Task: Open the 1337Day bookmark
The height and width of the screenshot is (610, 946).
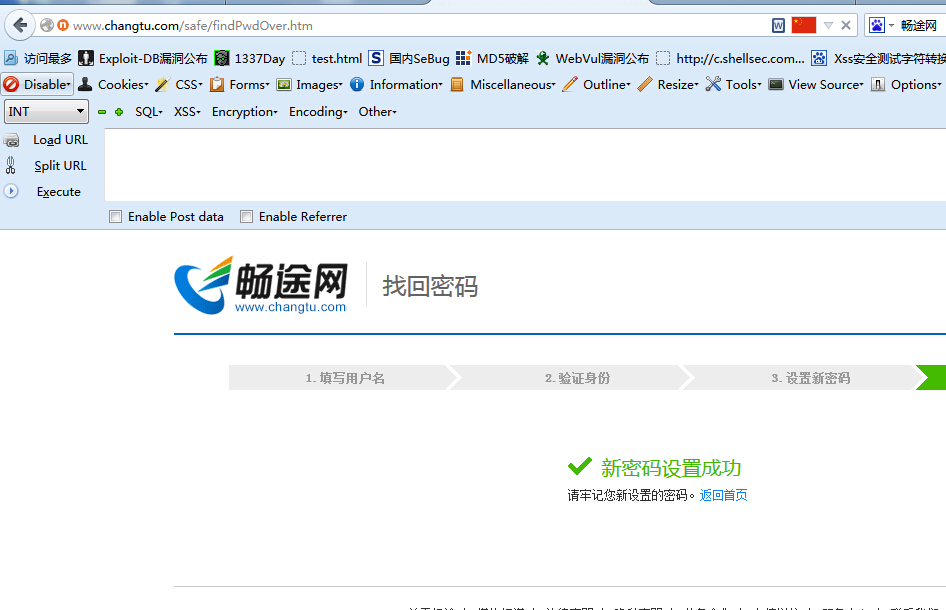Action: pos(250,59)
